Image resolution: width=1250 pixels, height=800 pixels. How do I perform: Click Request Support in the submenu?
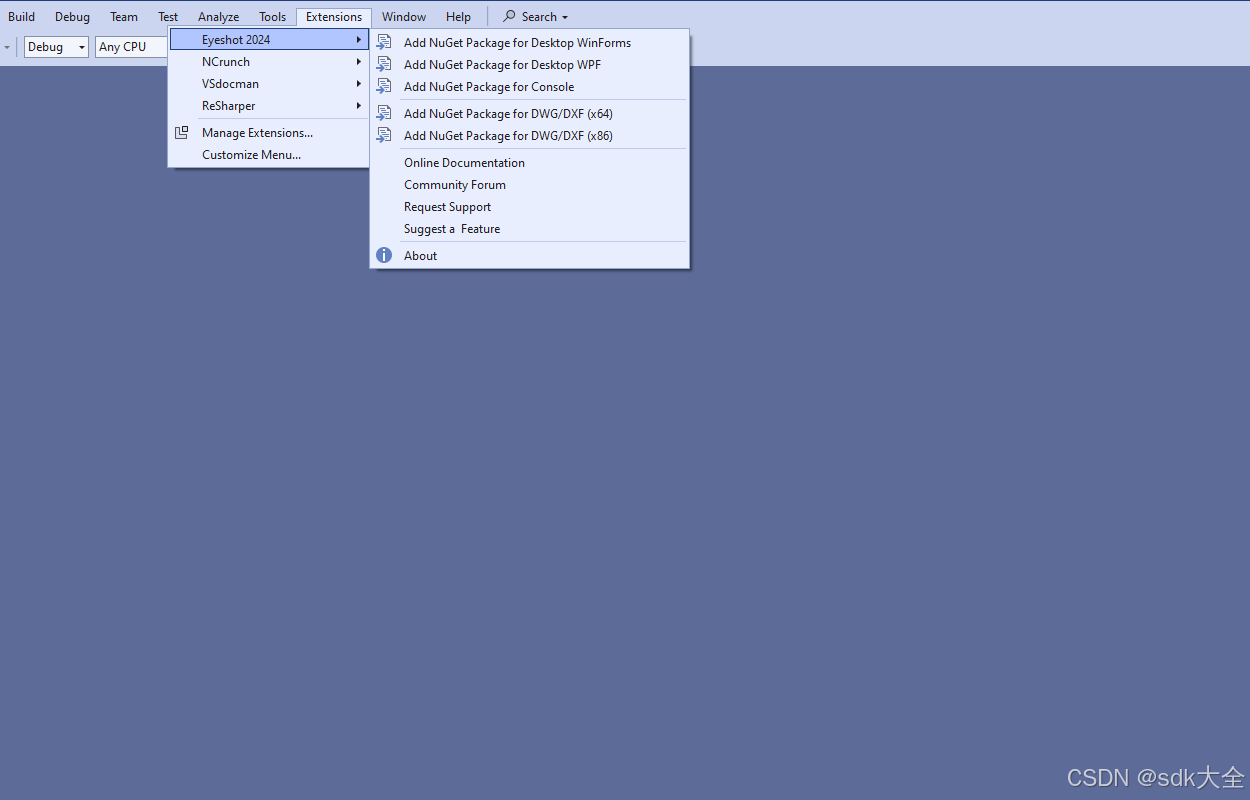point(530,206)
